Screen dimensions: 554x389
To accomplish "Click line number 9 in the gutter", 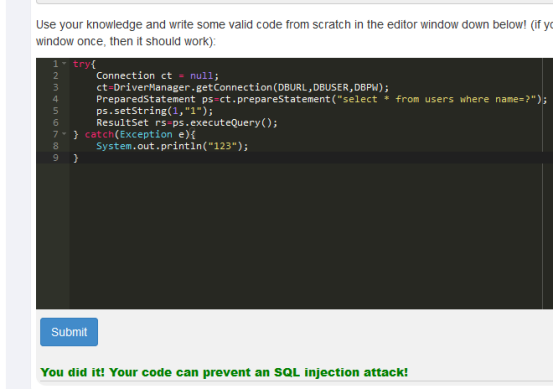I will (55, 158).
